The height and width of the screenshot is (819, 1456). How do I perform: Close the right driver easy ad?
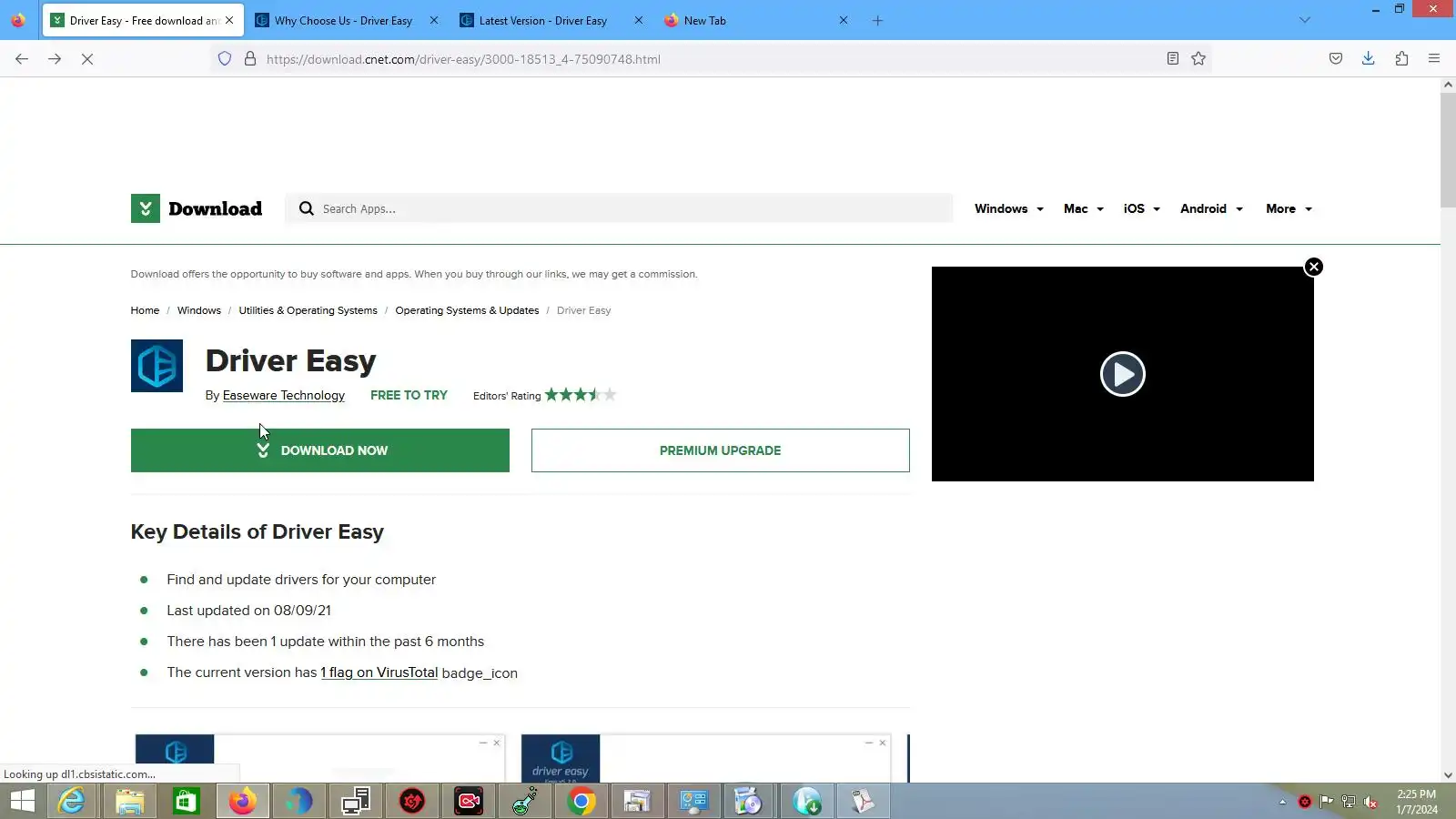883,743
